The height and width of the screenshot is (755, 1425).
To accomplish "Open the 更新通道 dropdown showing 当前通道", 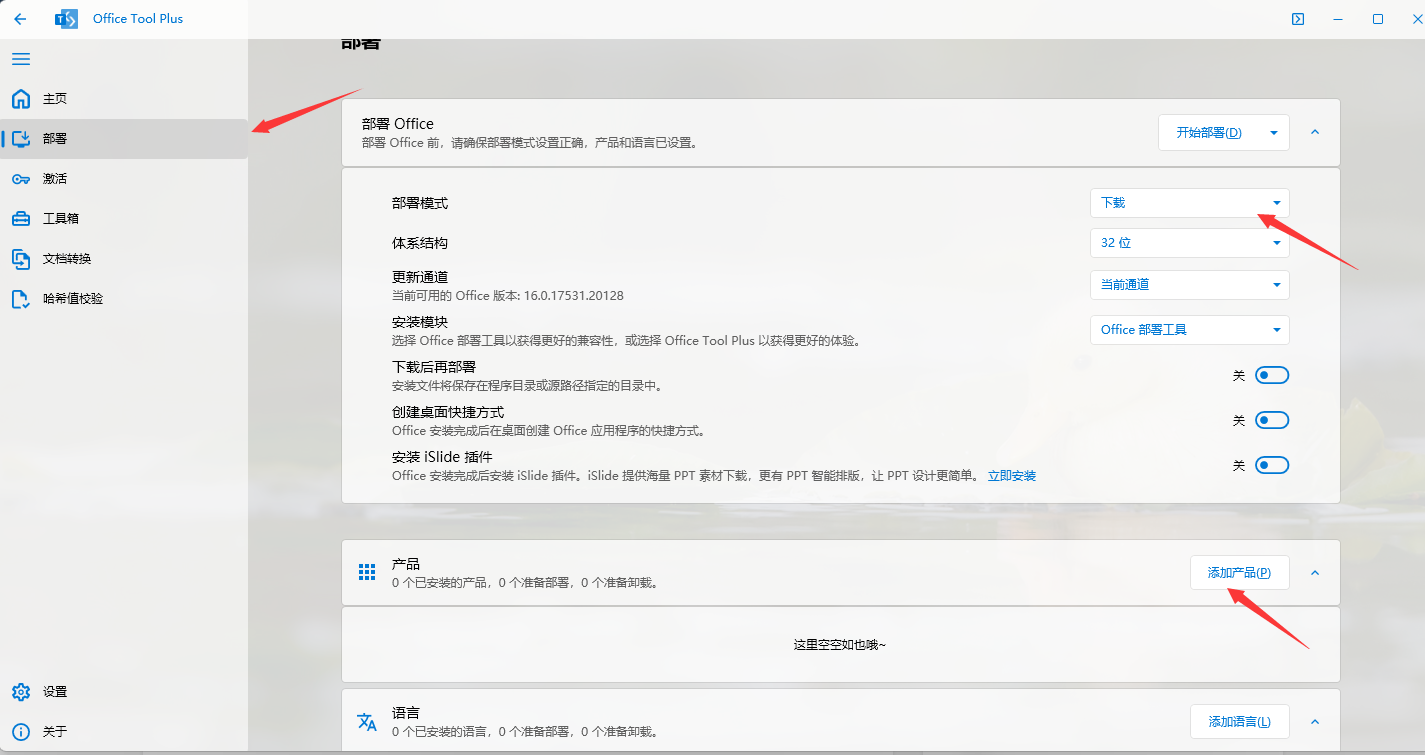I will pos(1189,284).
